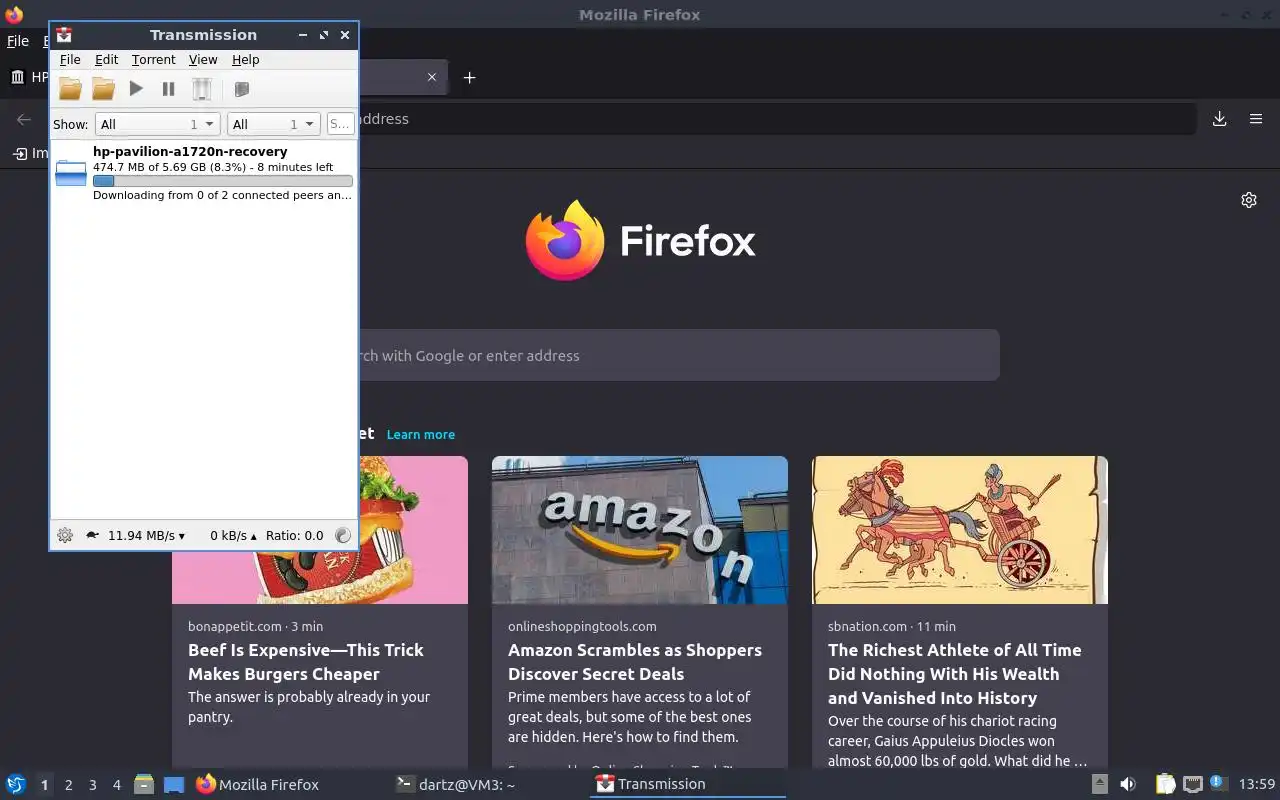Switch to workspace 3 in taskbar pager
Image resolution: width=1280 pixels, height=800 pixels.
(92, 785)
